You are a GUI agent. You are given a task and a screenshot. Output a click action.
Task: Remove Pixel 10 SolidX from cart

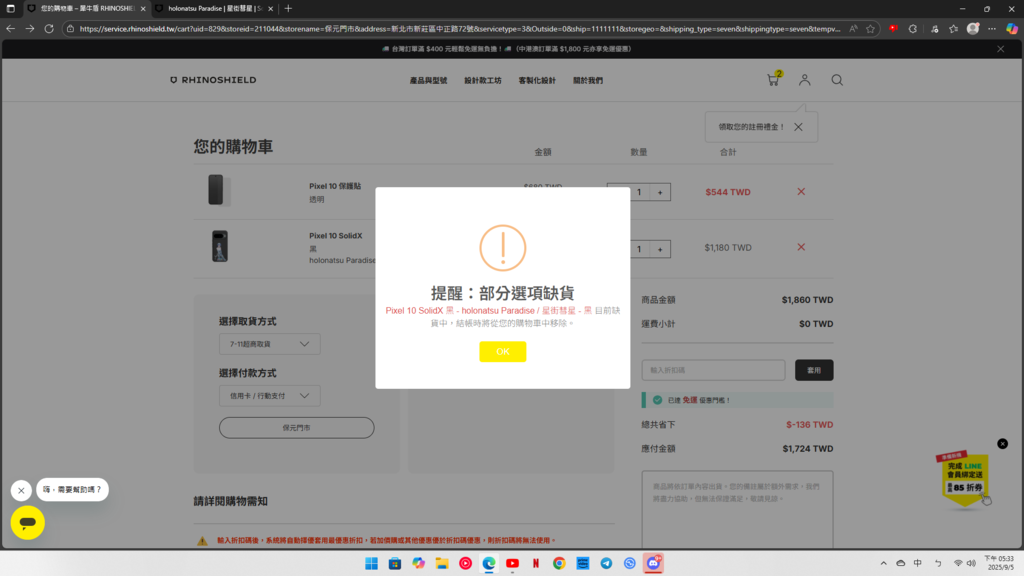point(801,247)
